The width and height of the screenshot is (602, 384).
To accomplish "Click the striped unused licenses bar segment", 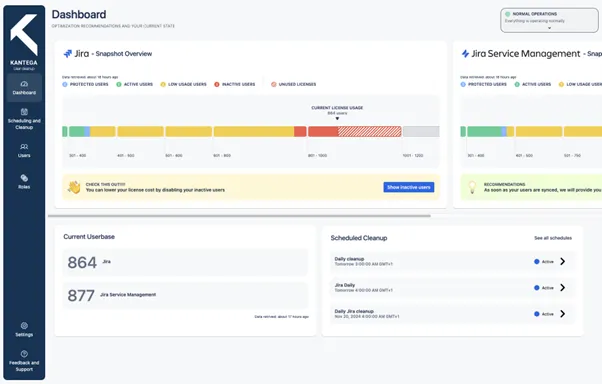I will pyautogui.click(x=369, y=131).
